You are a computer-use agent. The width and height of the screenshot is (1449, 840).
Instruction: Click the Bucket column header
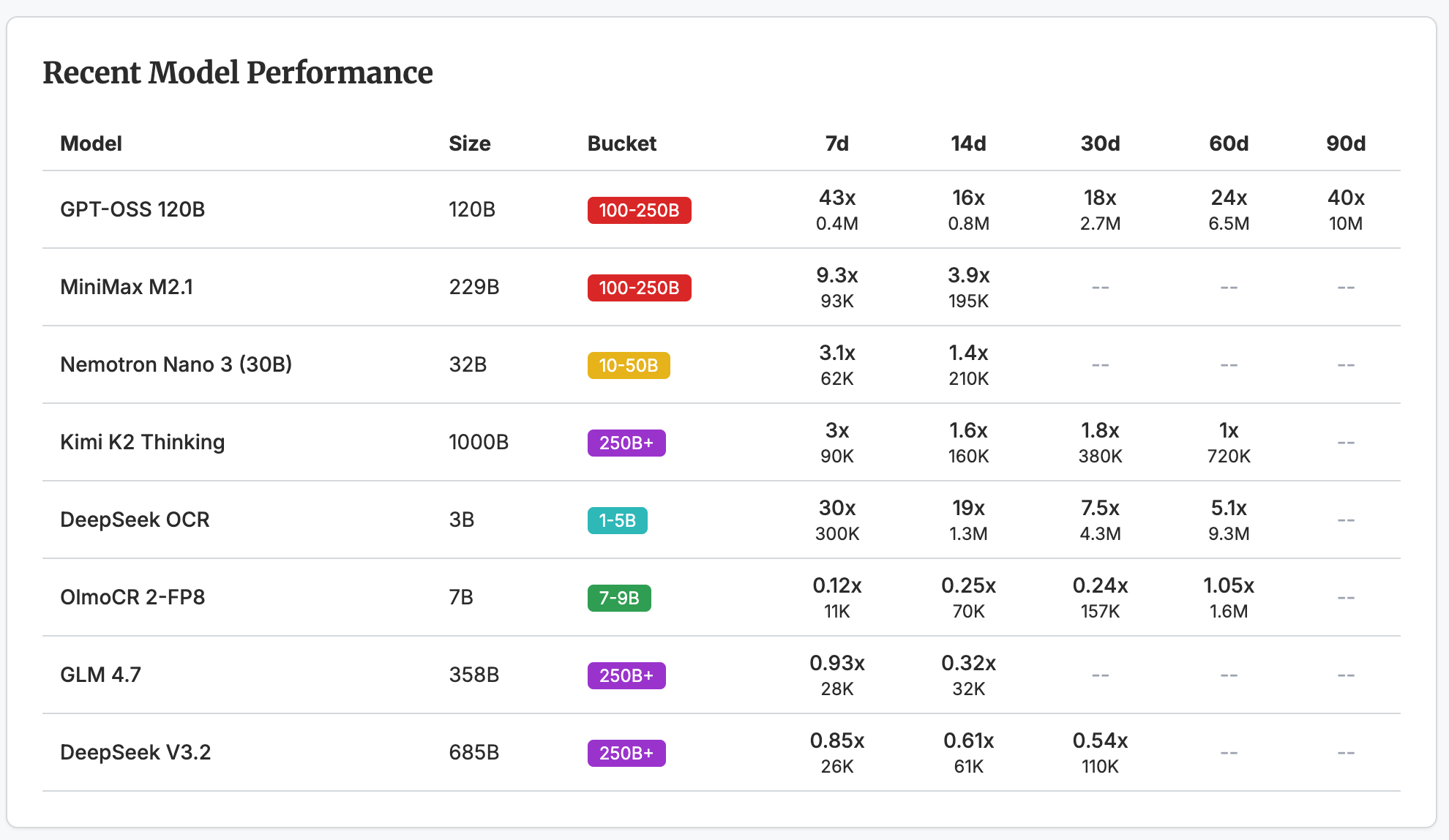tap(621, 143)
